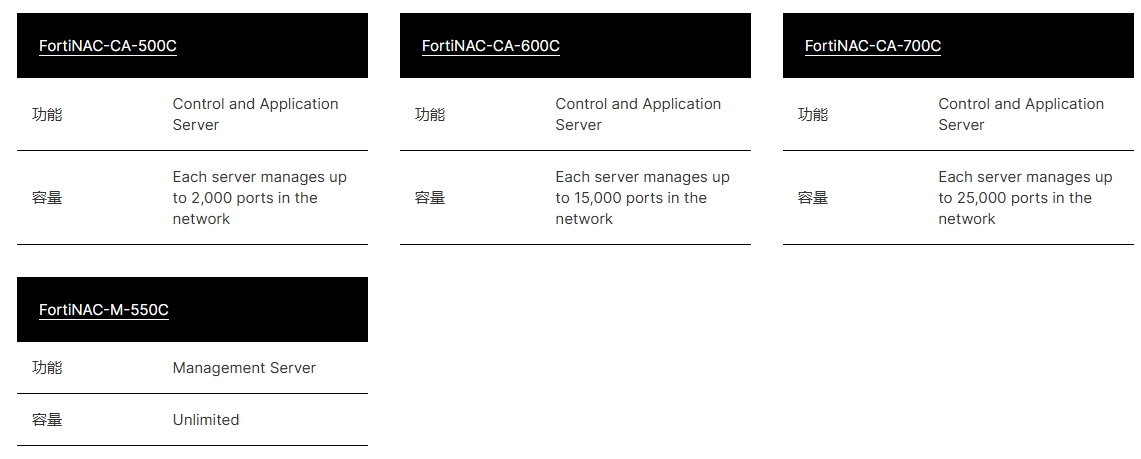Screen dimensions: 1141x459
Task: Open the FortiNAC-CA-700C product link
Action: (872, 46)
